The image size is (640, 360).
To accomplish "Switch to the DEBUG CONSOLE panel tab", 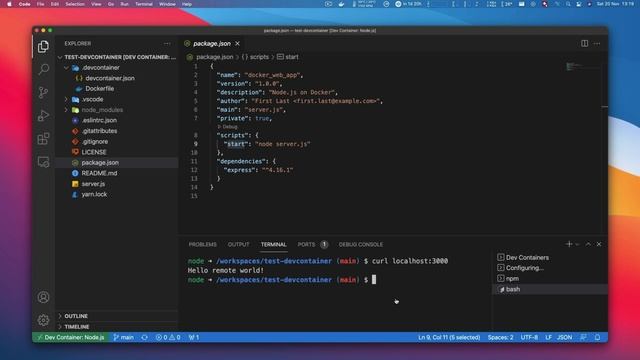I will (x=361, y=244).
